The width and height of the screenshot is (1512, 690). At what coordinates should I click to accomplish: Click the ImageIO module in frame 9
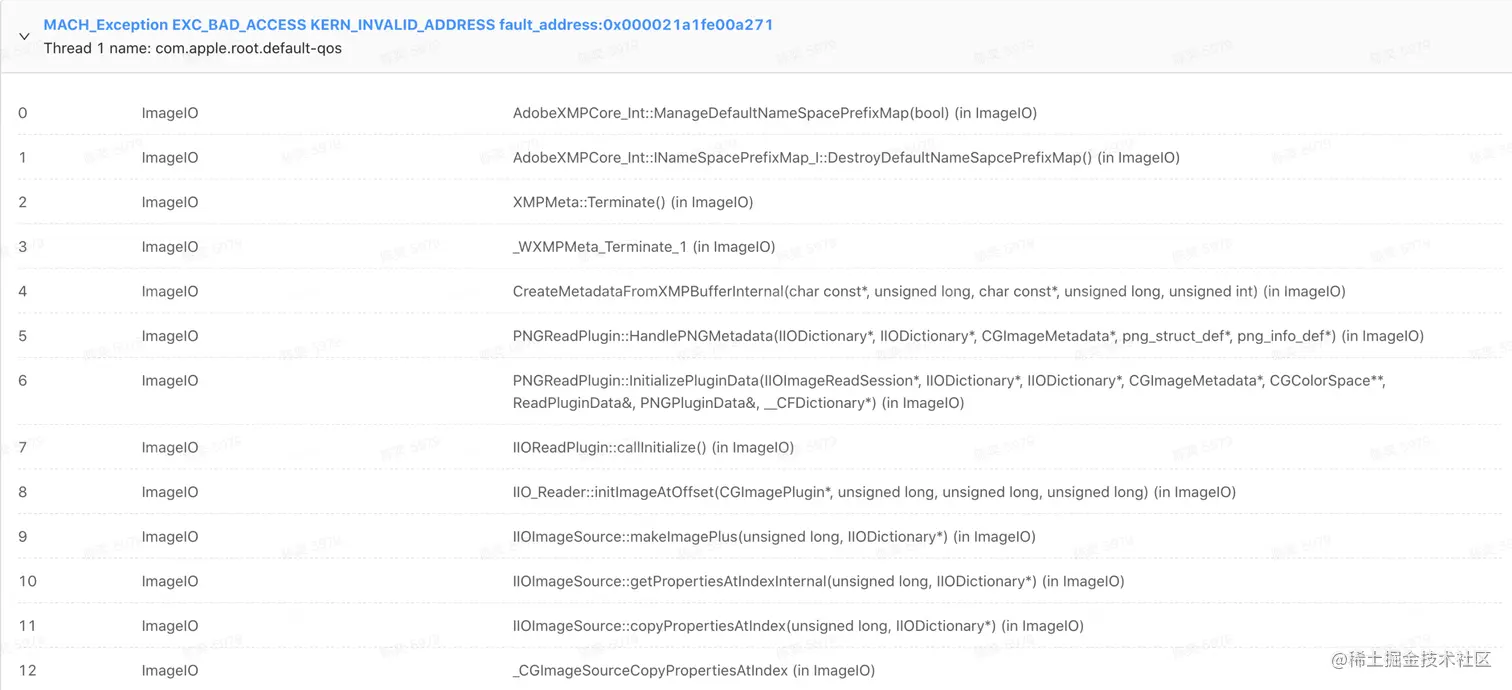tap(170, 537)
